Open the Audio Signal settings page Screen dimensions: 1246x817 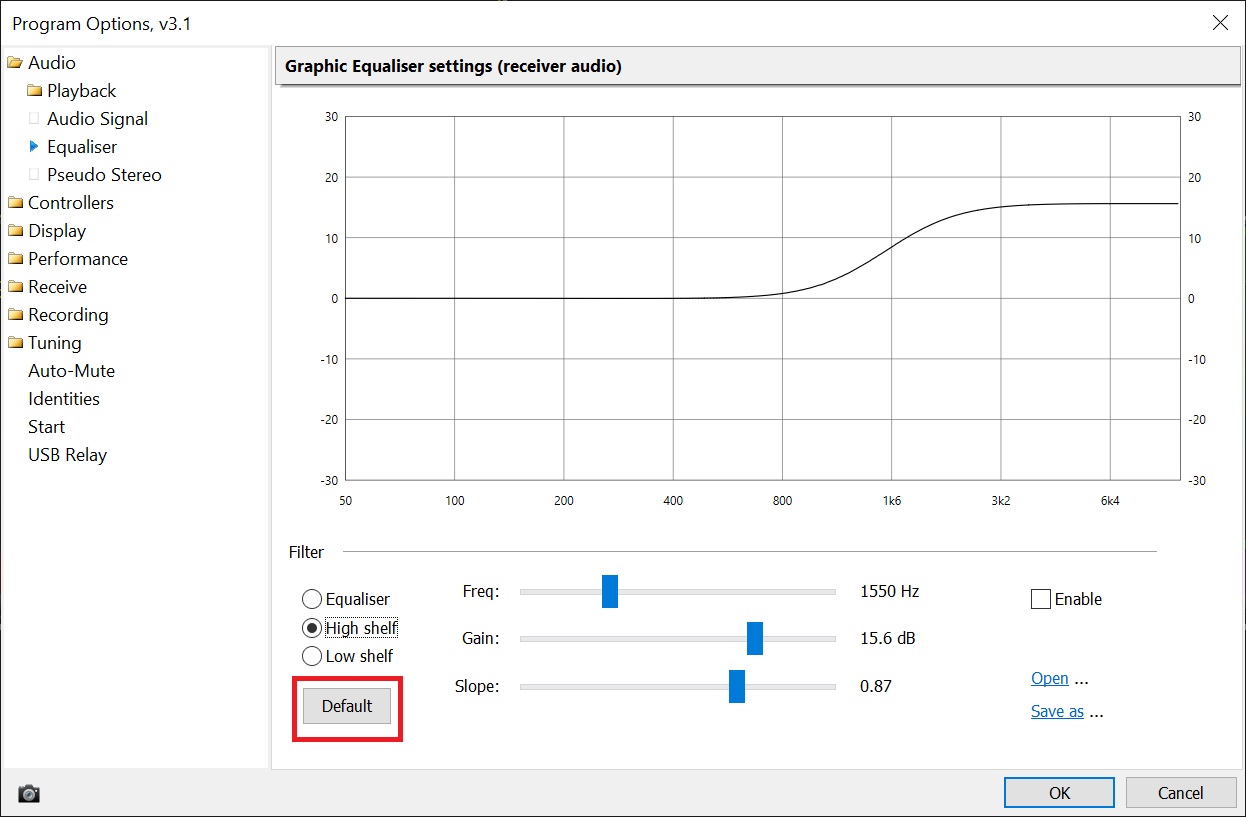tap(97, 119)
